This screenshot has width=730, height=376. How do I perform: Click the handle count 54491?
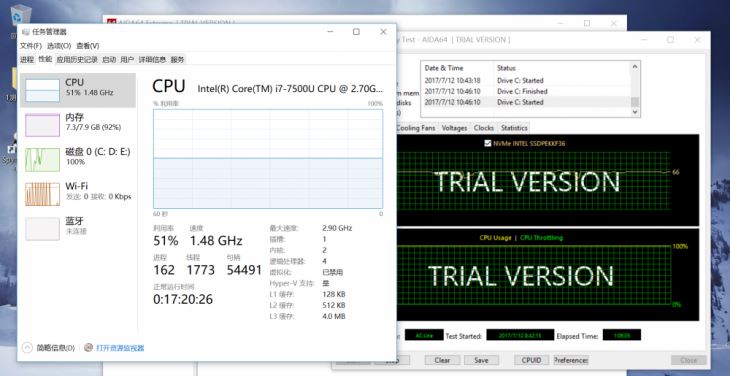pyautogui.click(x=244, y=270)
